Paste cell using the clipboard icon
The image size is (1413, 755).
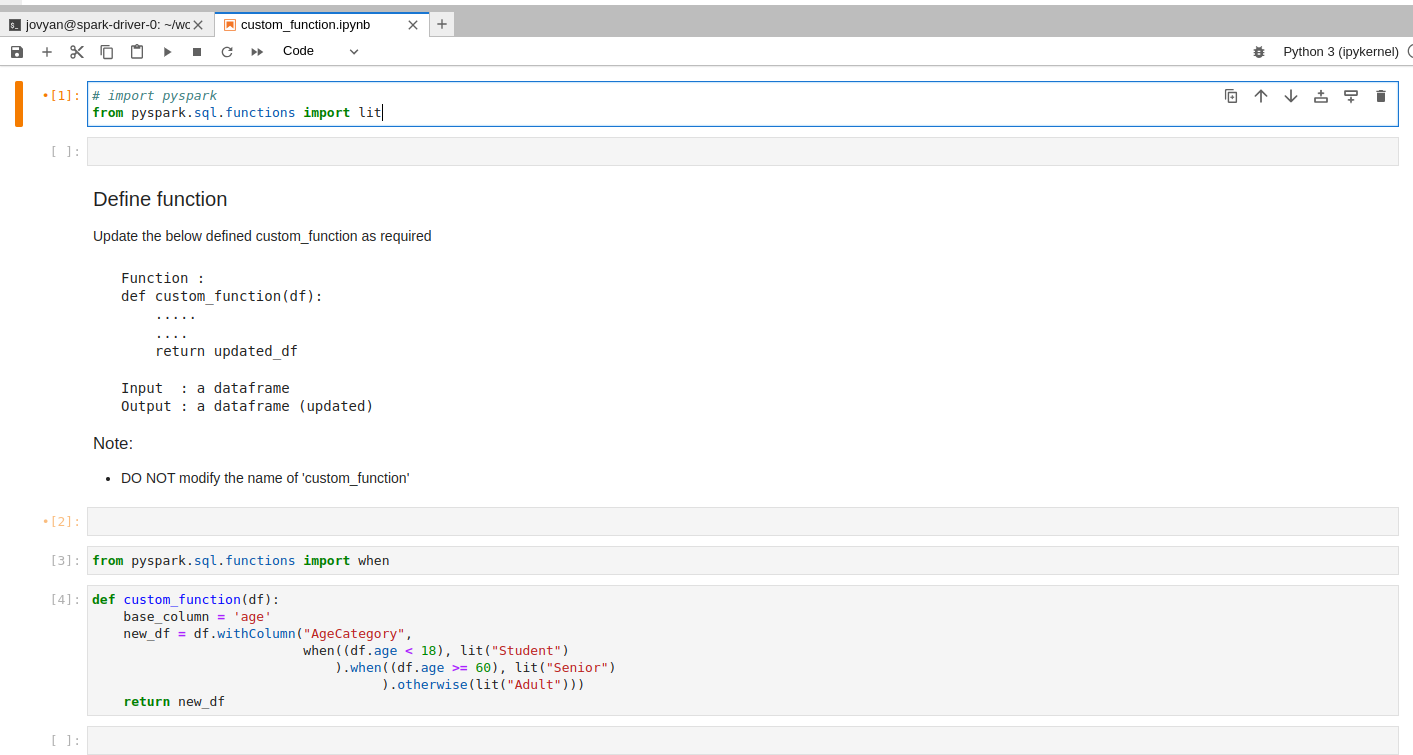[136, 52]
